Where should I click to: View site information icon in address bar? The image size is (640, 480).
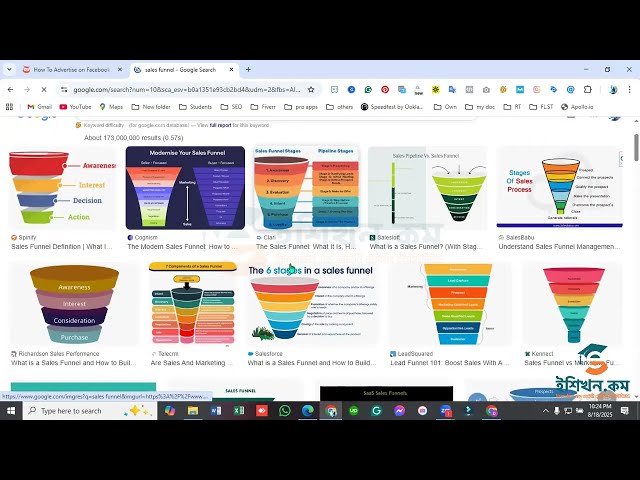click(64, 89)
